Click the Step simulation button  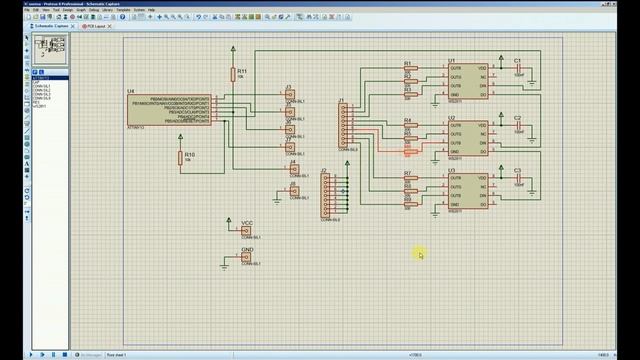(x=42, y=355)
